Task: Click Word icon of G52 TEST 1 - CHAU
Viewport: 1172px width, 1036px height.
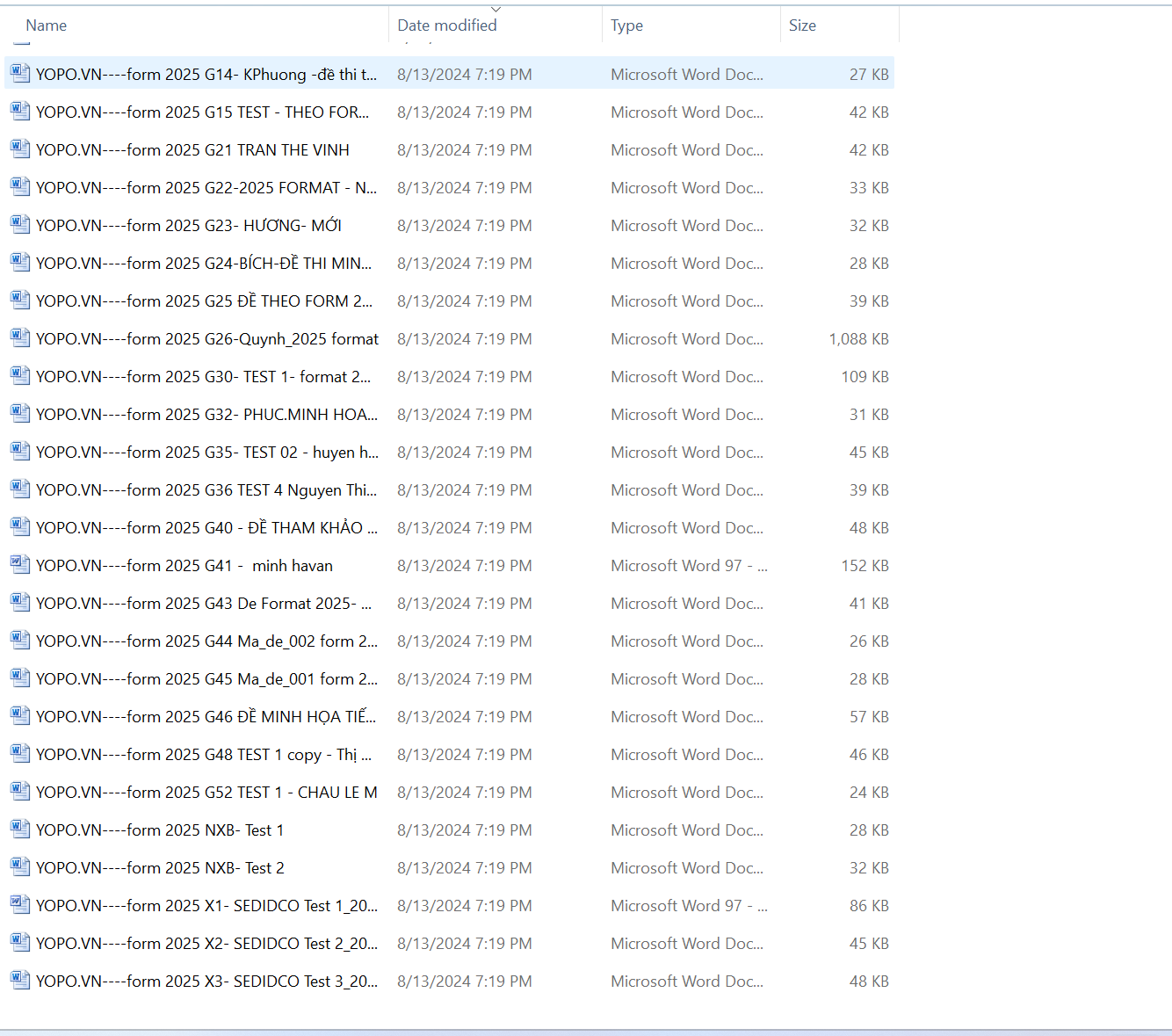Action: [20, 792]
